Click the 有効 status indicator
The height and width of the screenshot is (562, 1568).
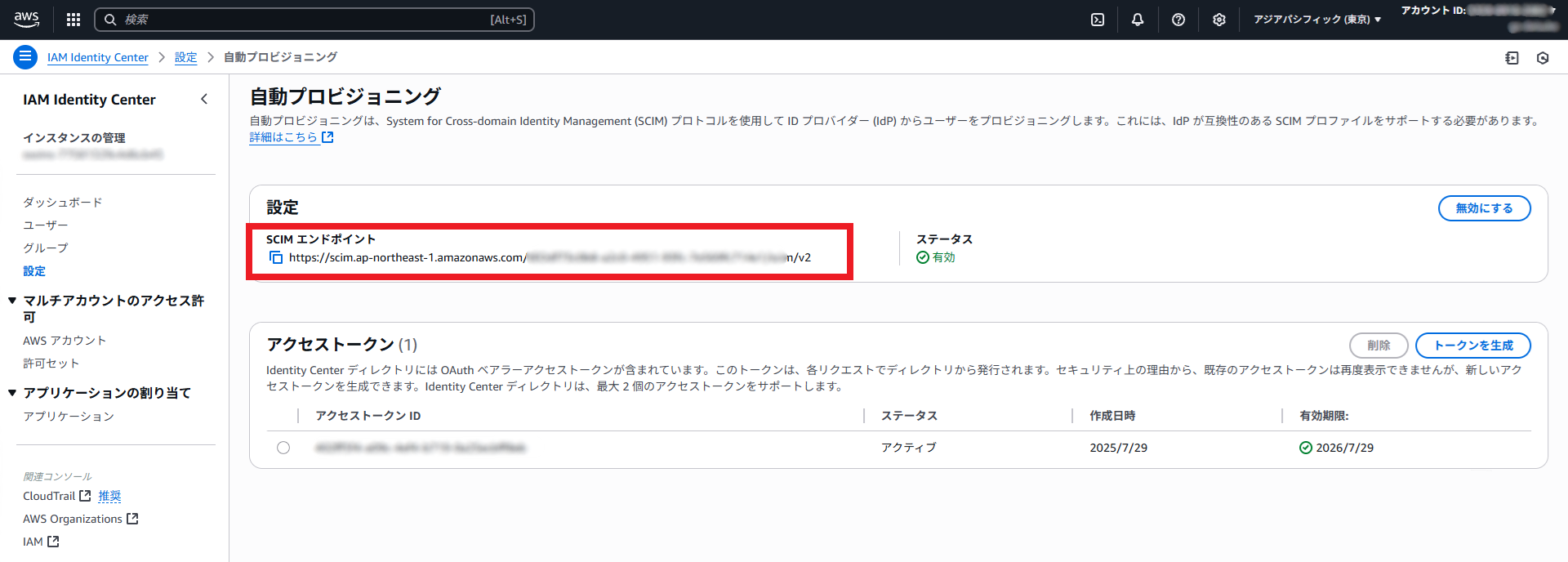936,257
